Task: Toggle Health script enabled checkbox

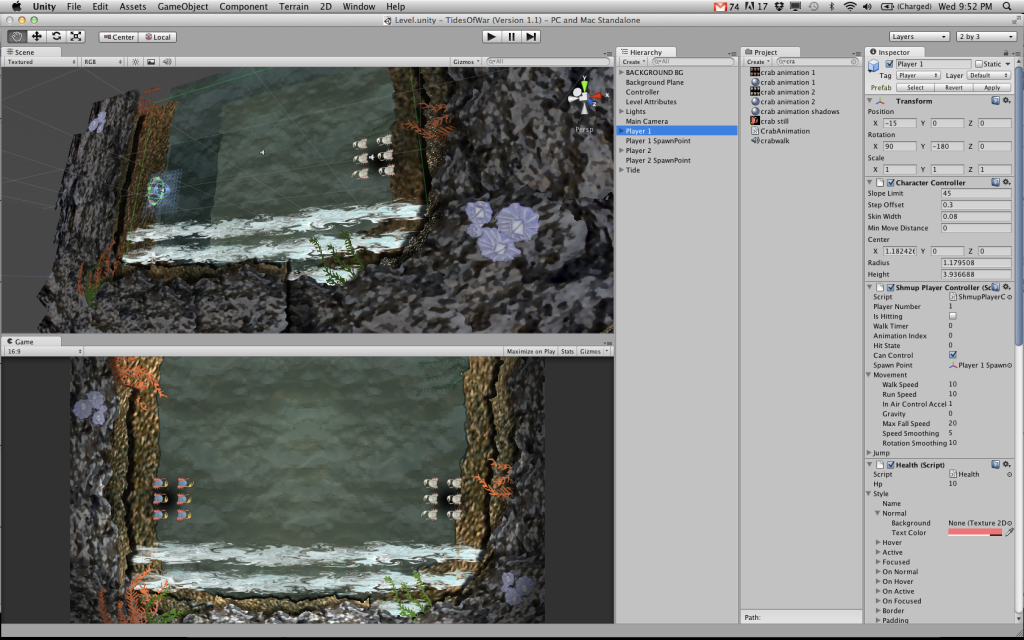Action: (x=891, y=465)
